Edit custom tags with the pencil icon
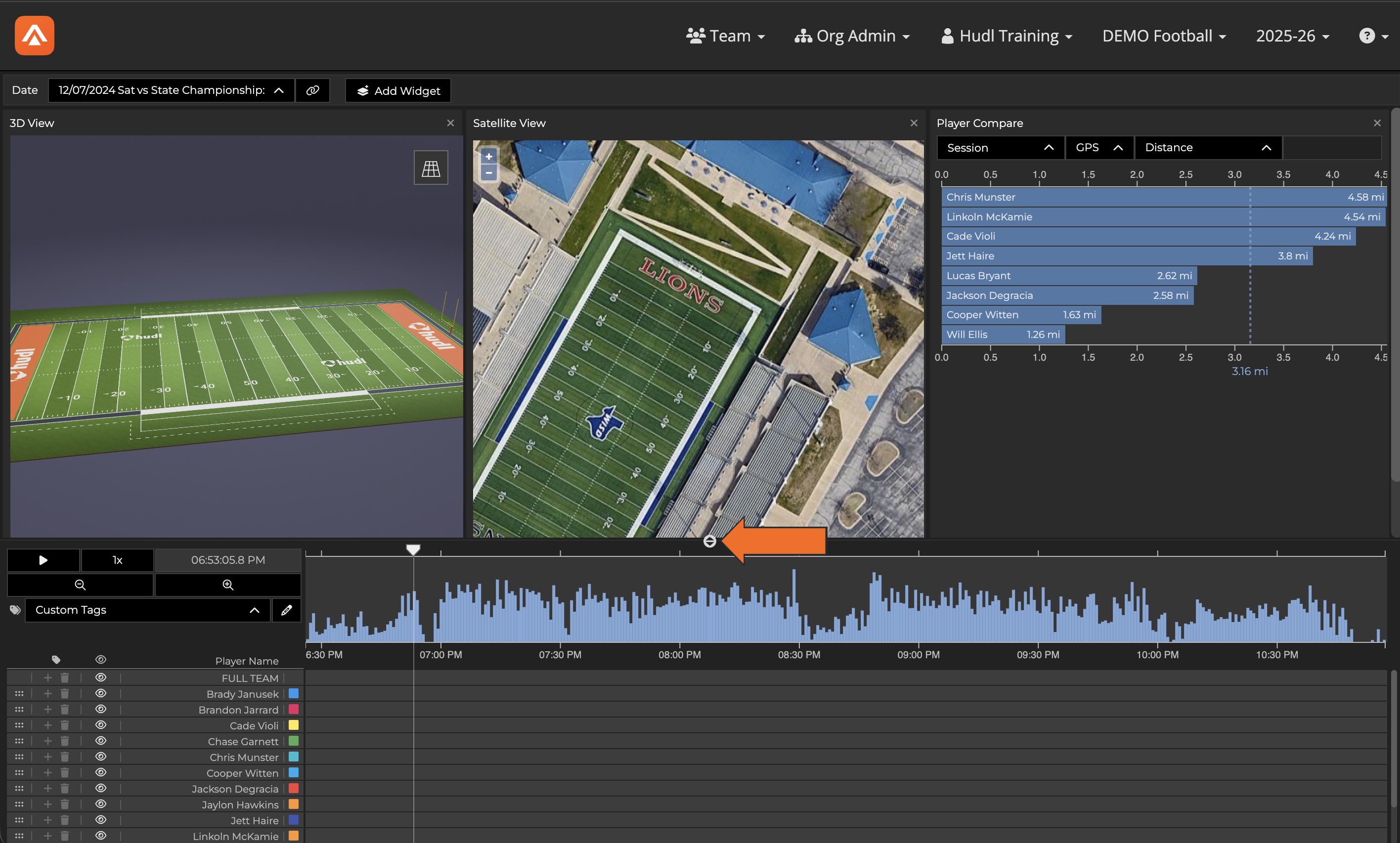1400x843 pixels. (286, 610)
